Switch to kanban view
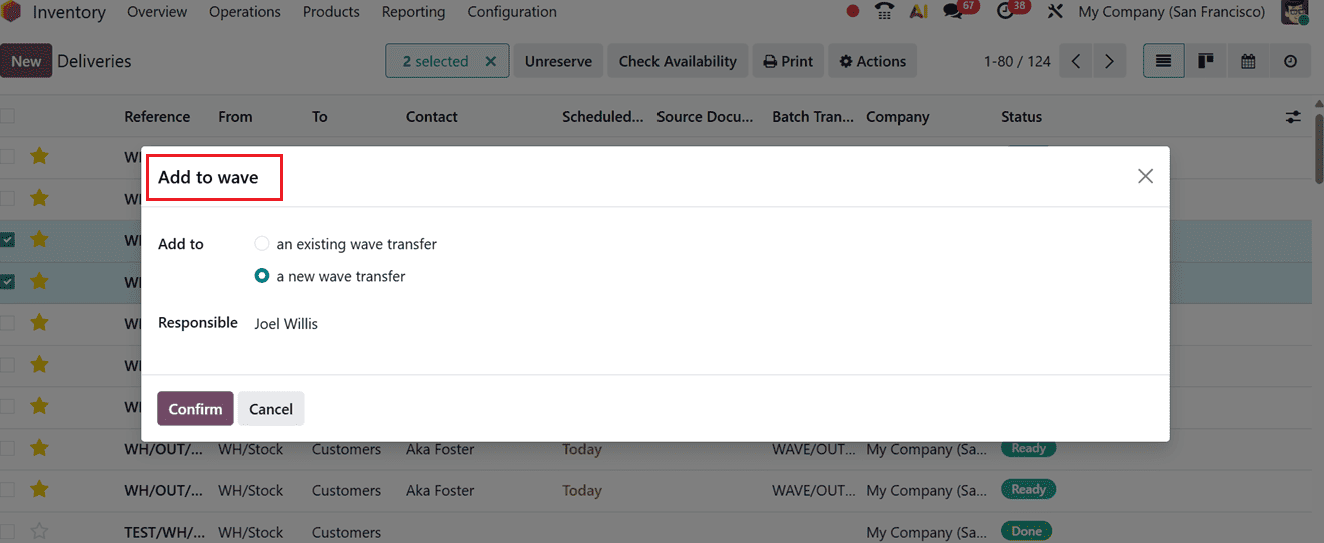The width and height of the screenshot is (1324, 543). pos(1206,61)
